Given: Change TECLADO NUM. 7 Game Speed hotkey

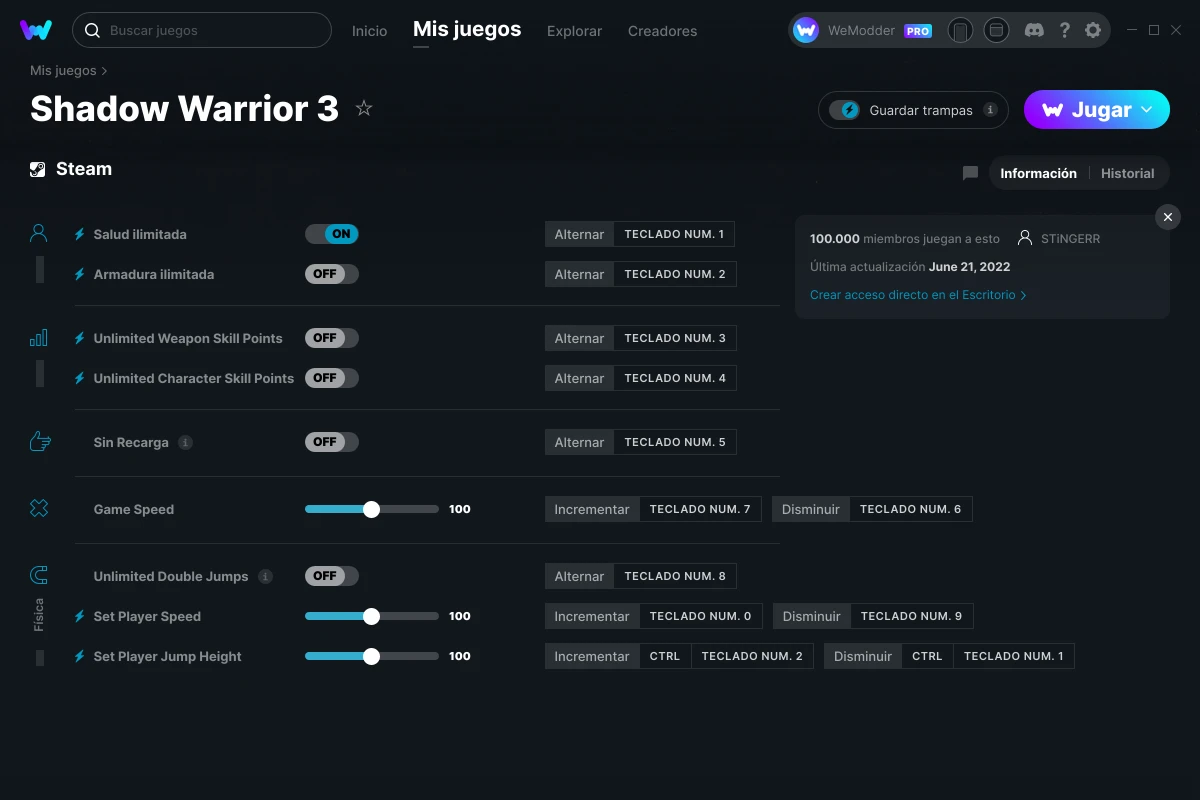Looking at the screenshot, I should click(x=700, y=509).
